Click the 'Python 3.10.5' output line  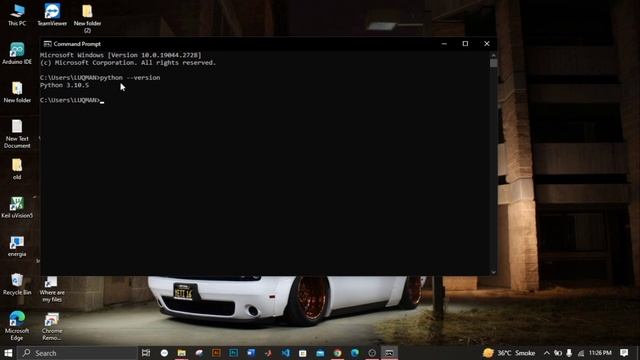[64, 85]
